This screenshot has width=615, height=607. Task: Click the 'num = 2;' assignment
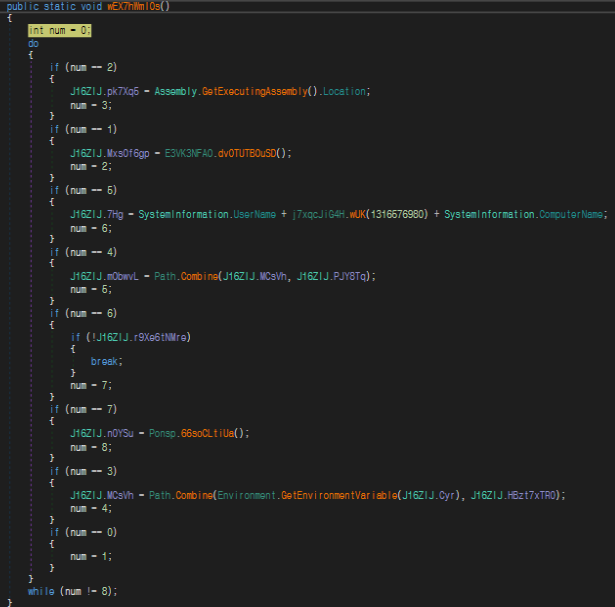tap(91, 167)
